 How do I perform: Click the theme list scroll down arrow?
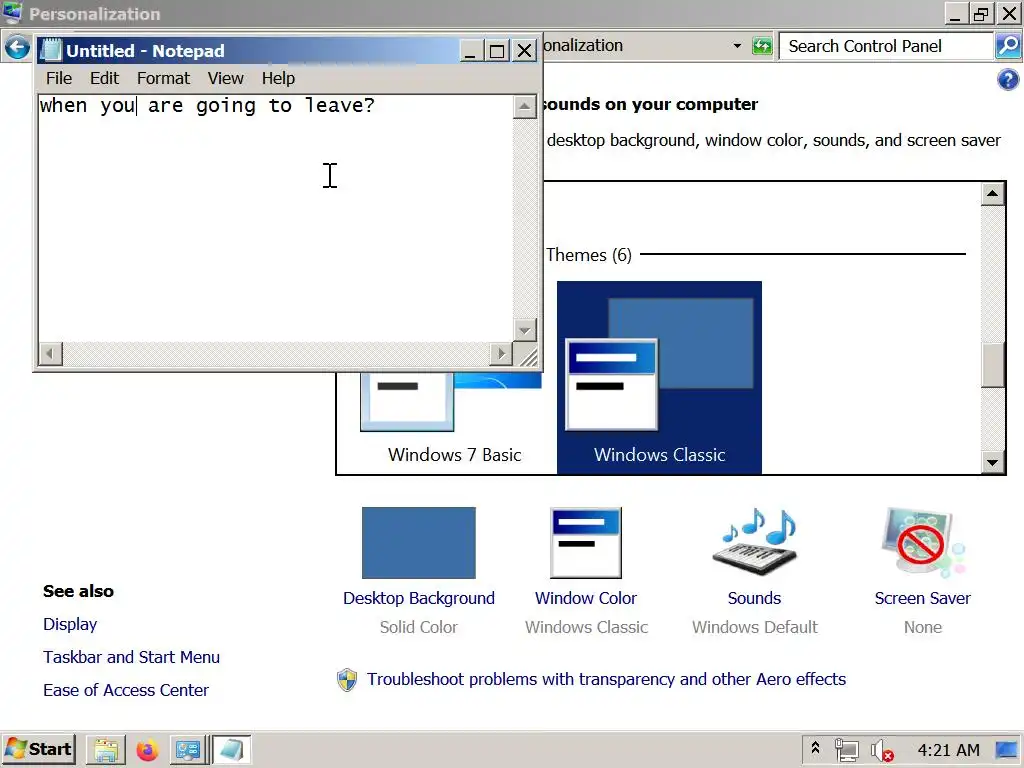point(993,462)
